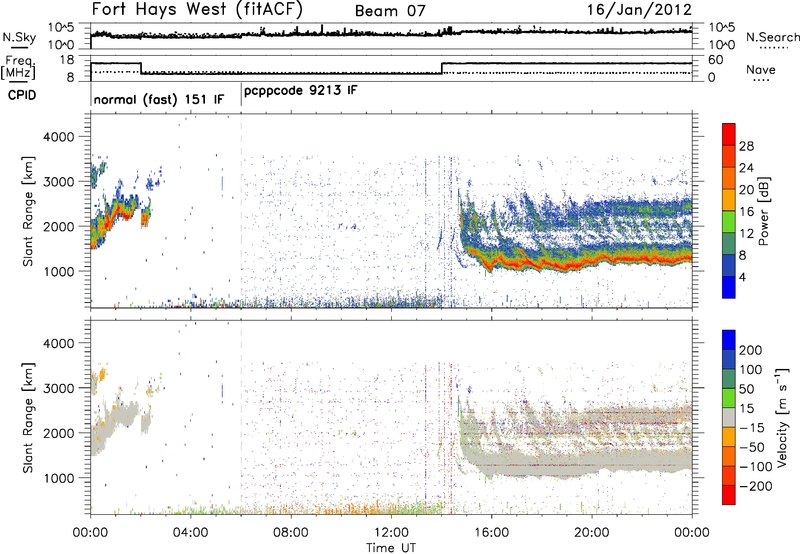Click the 'Fort Hays West (fitACF)' title

(x=197, y=9)
